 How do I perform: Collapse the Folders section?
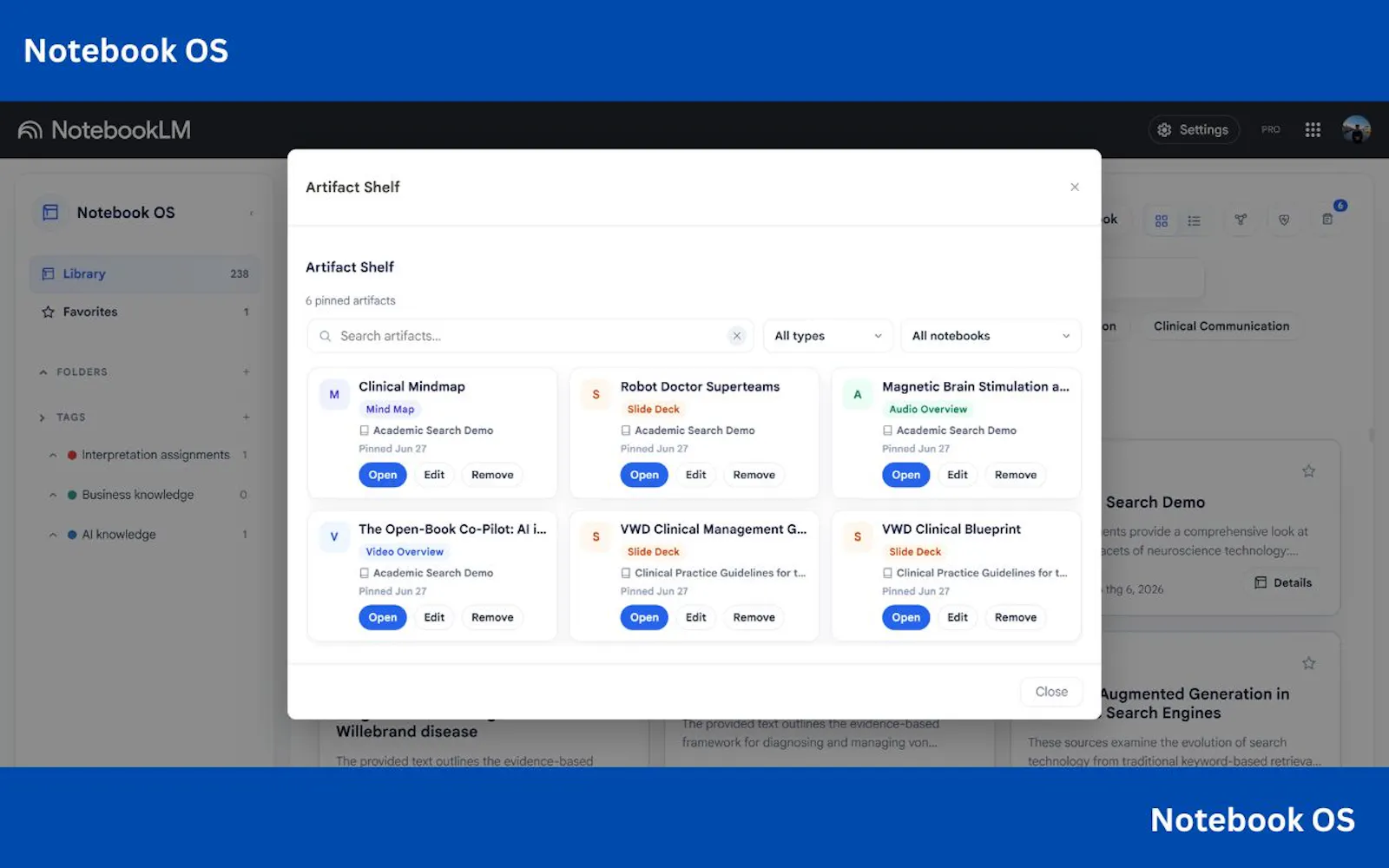[x=43, y=372]
